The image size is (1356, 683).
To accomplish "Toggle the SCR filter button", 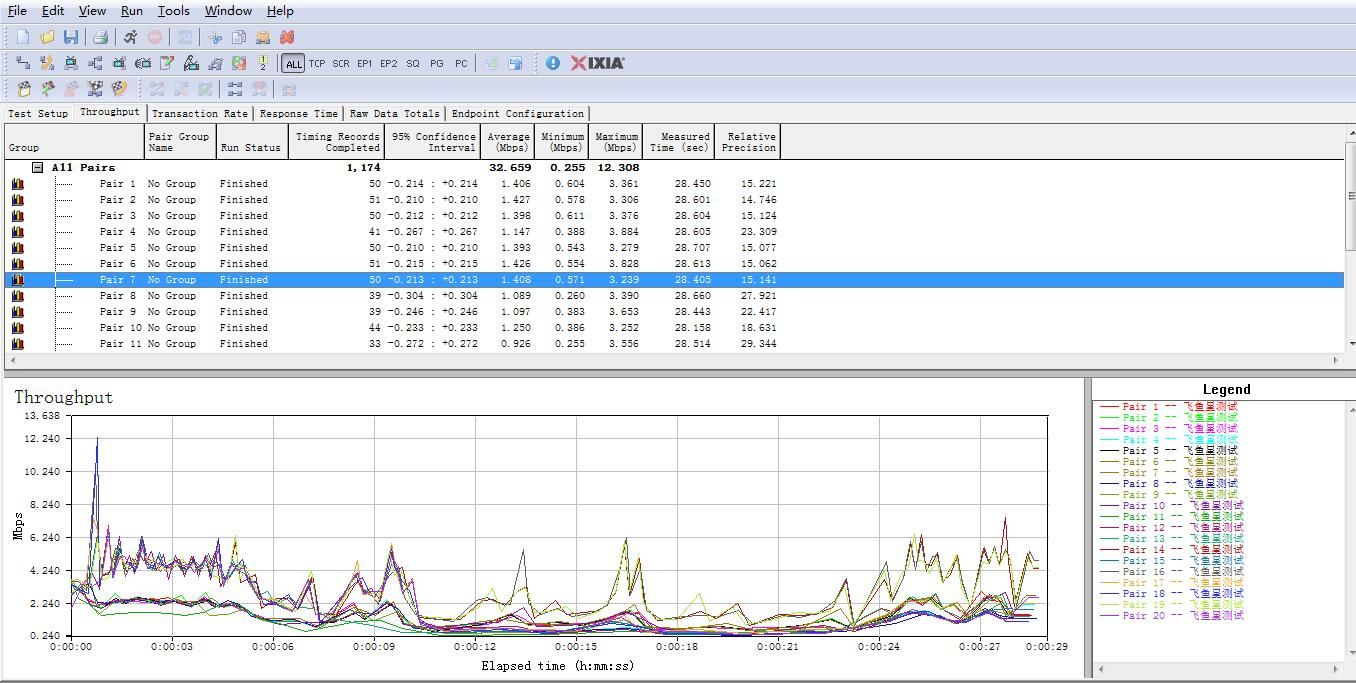I will (x=341, y=63).
